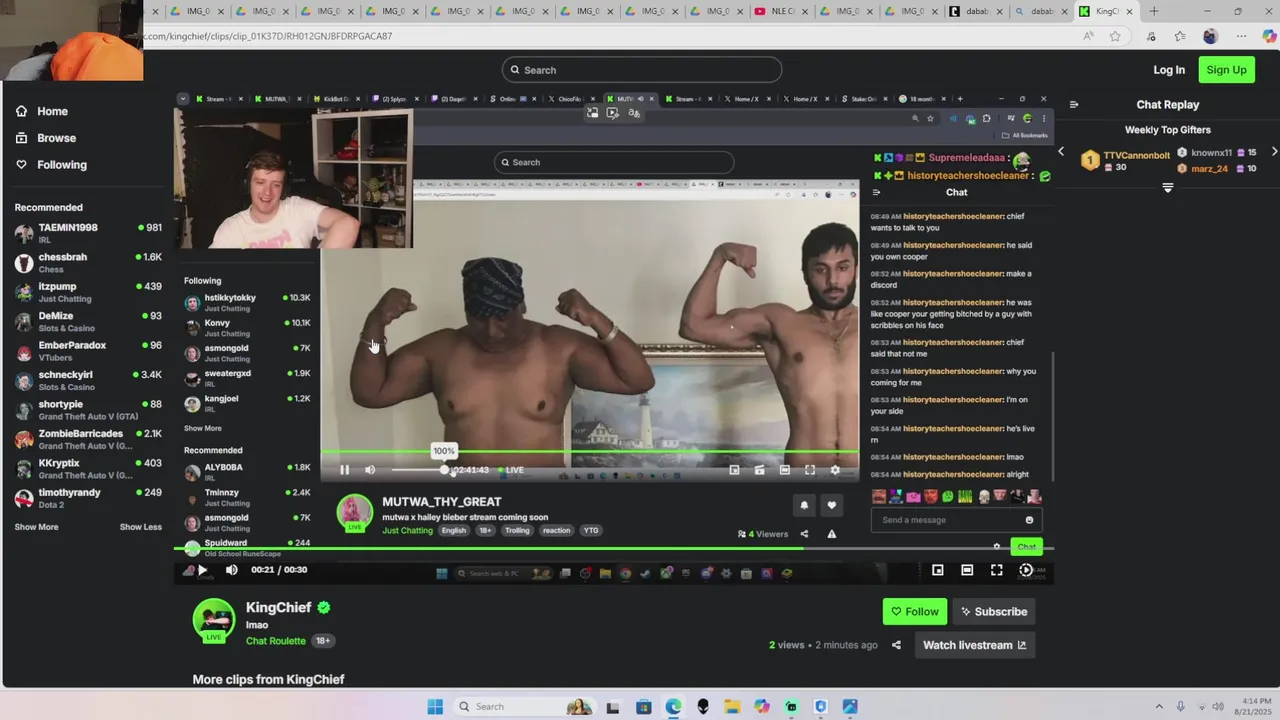Open Microsoft Edge from the taskbar
The image size is (1280, 720).
tap(674, 706)
